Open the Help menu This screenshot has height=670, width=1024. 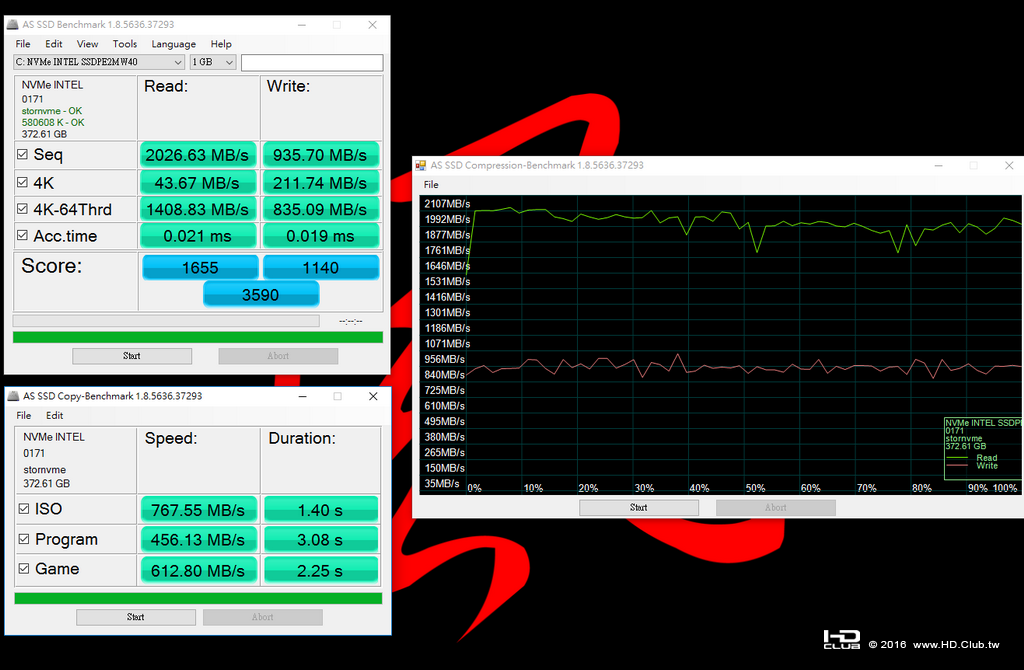[221, 44]
